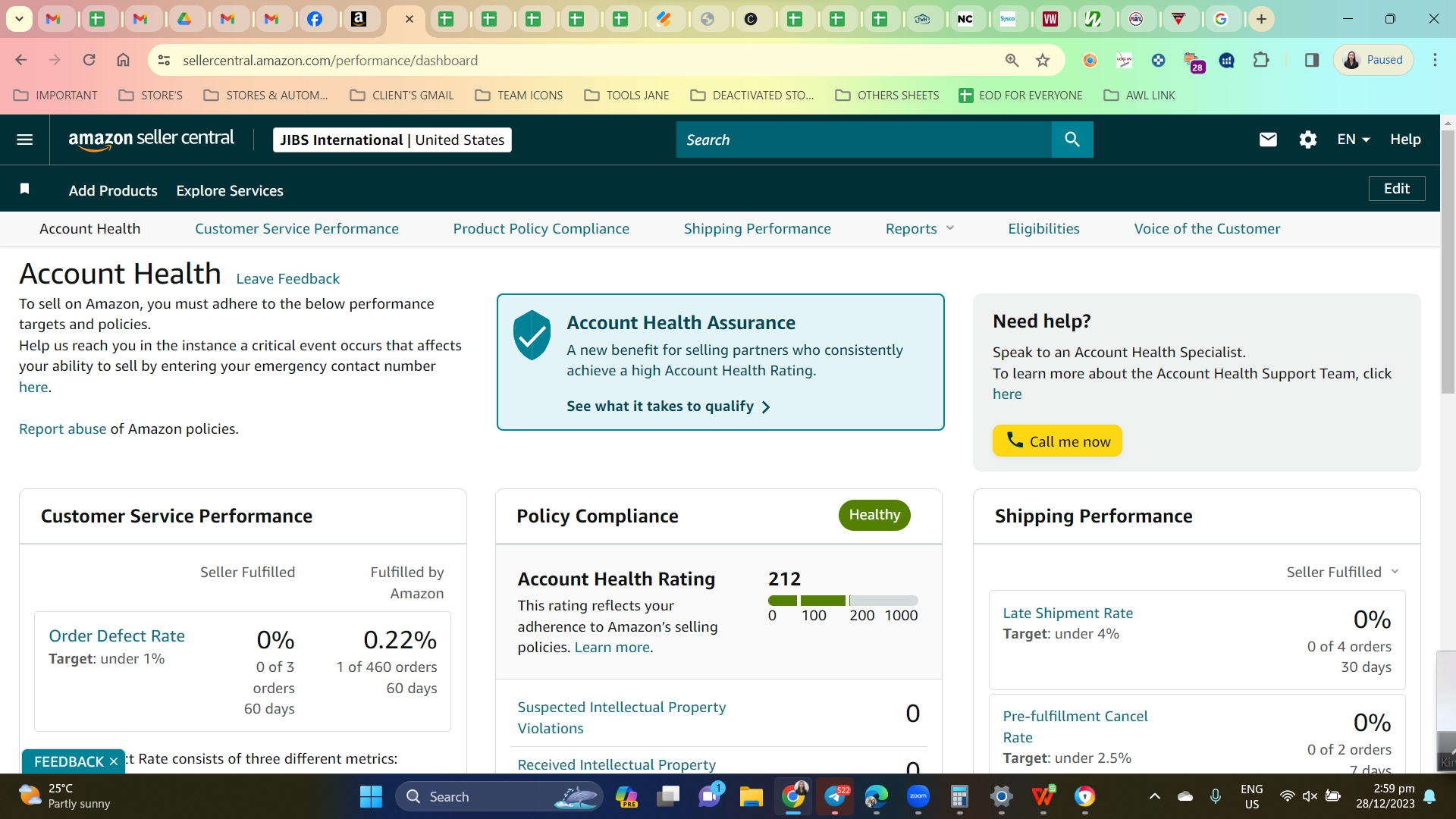Click the Account Health Assurance shield icon

(x=532, y=335)
